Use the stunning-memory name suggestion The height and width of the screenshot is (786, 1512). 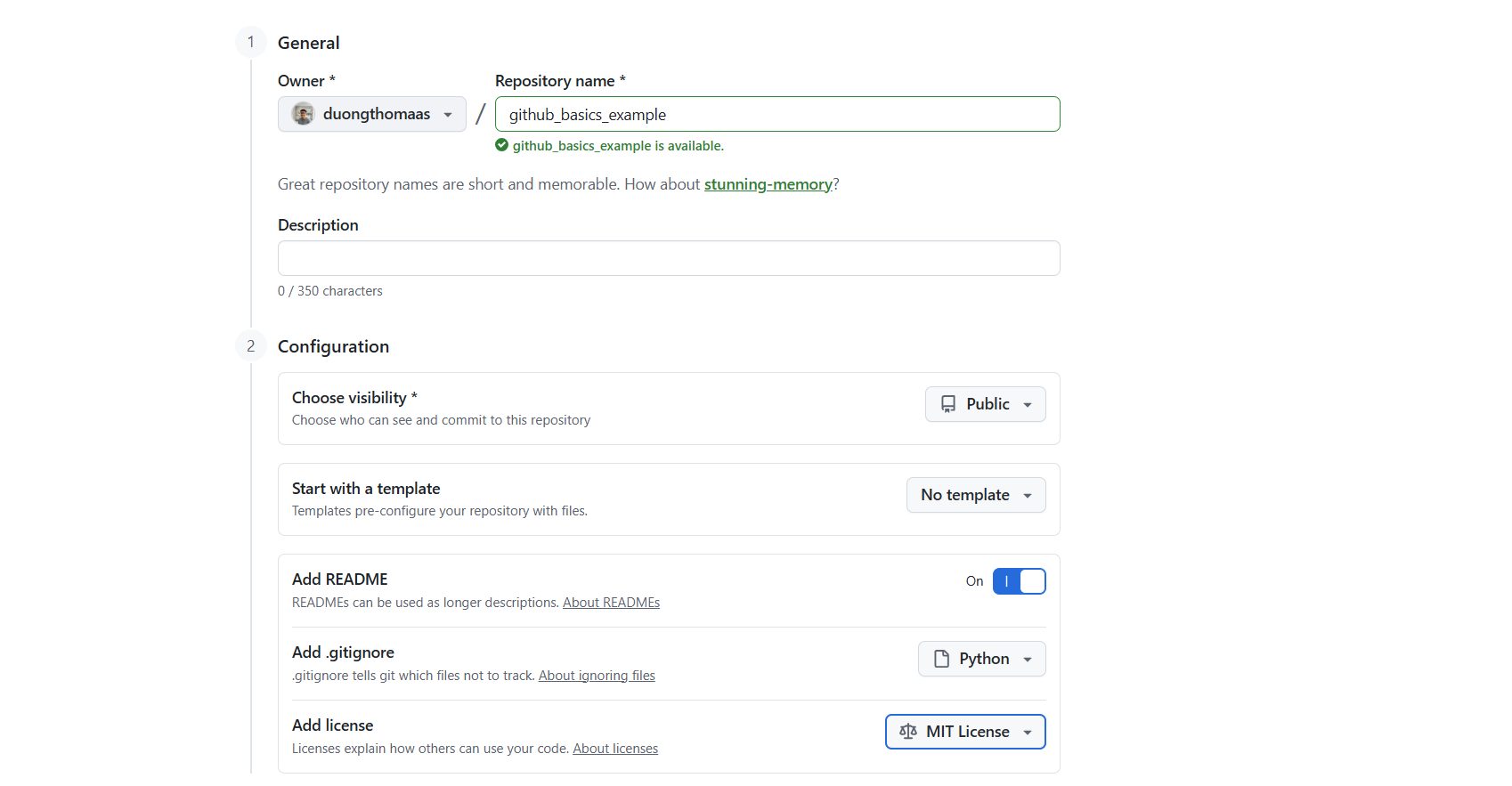click(x=768, y=184)
